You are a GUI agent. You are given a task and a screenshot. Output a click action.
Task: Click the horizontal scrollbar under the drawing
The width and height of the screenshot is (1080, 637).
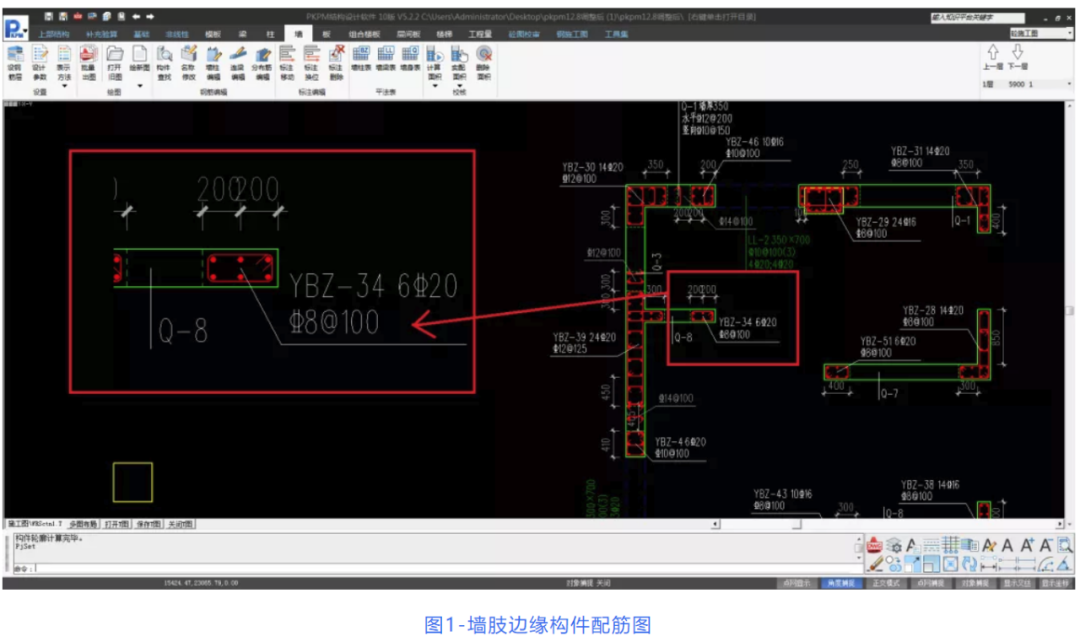point(888,524)
